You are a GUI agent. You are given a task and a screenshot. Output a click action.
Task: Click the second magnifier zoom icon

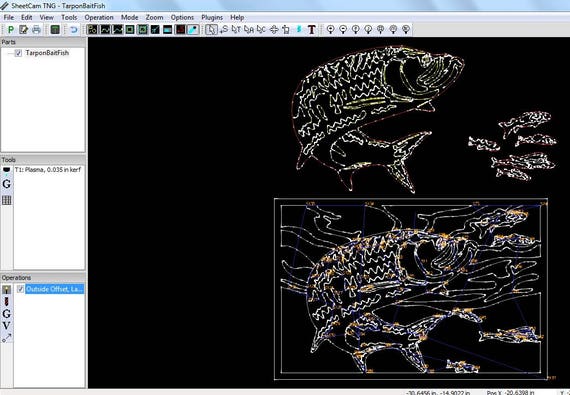click(343, 29)
